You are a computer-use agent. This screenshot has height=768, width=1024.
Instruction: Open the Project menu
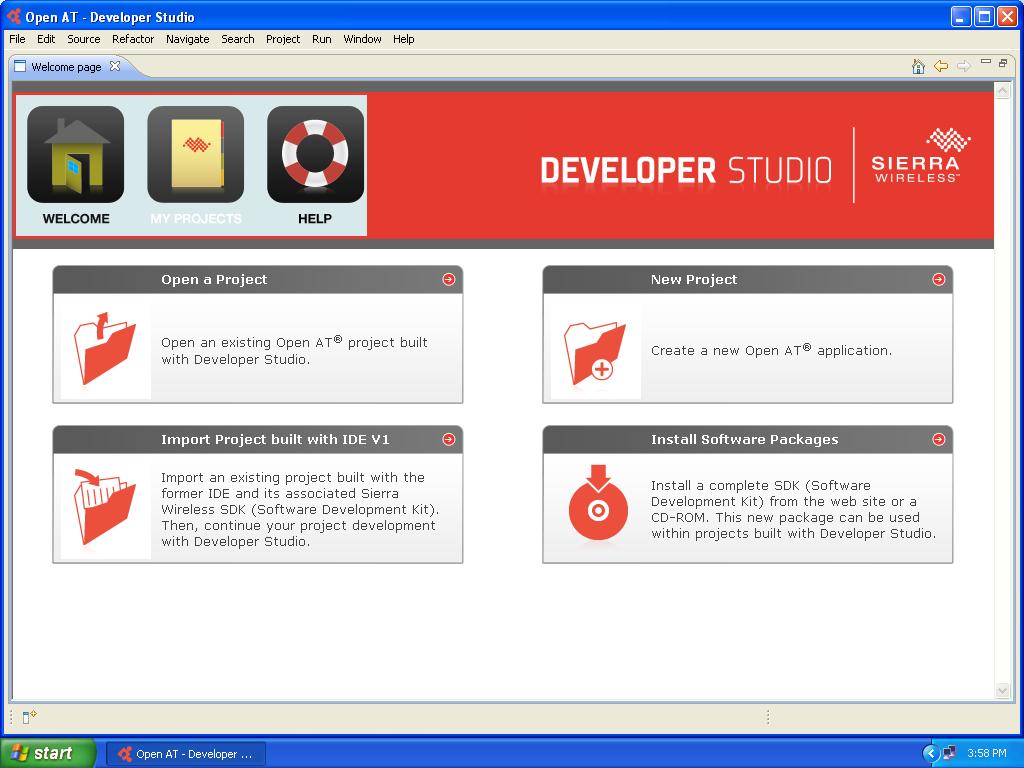click(283, 39)
